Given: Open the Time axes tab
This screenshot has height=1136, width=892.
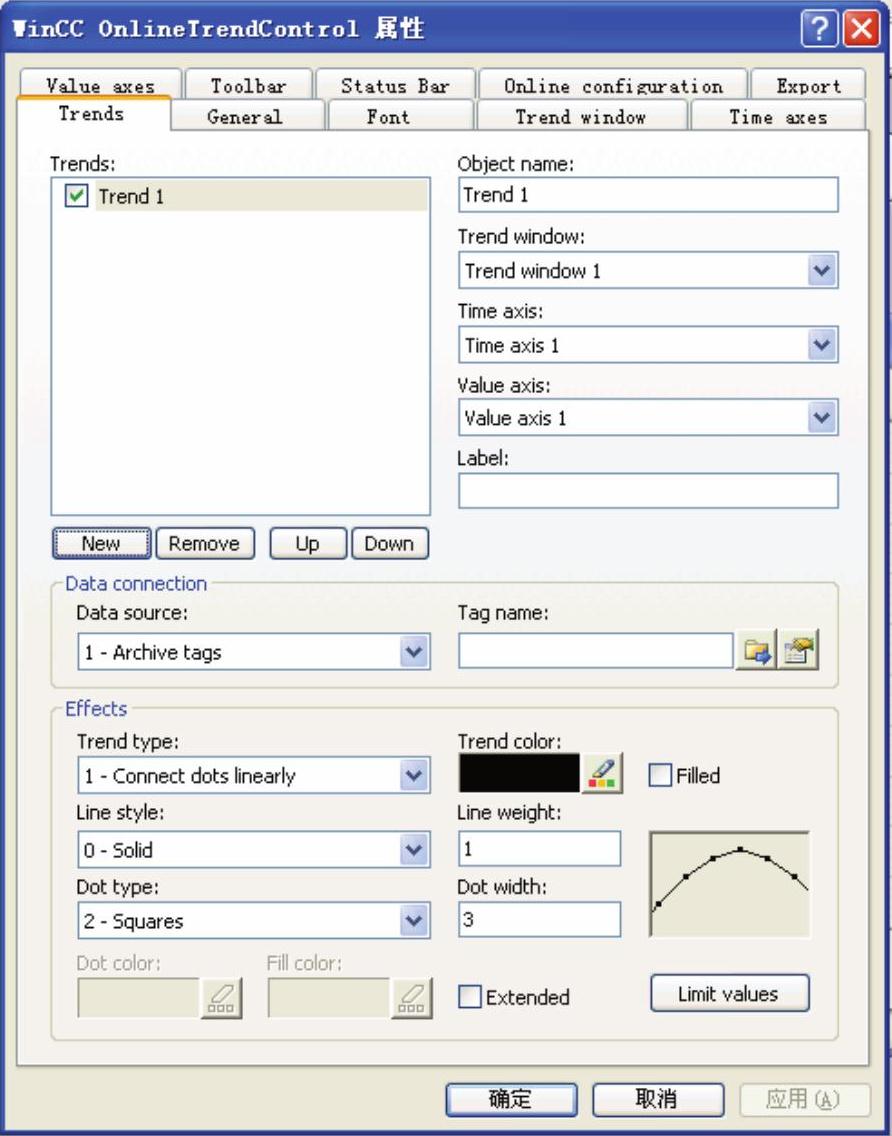Looking at the screenshot, I should [x=778, y=116].
